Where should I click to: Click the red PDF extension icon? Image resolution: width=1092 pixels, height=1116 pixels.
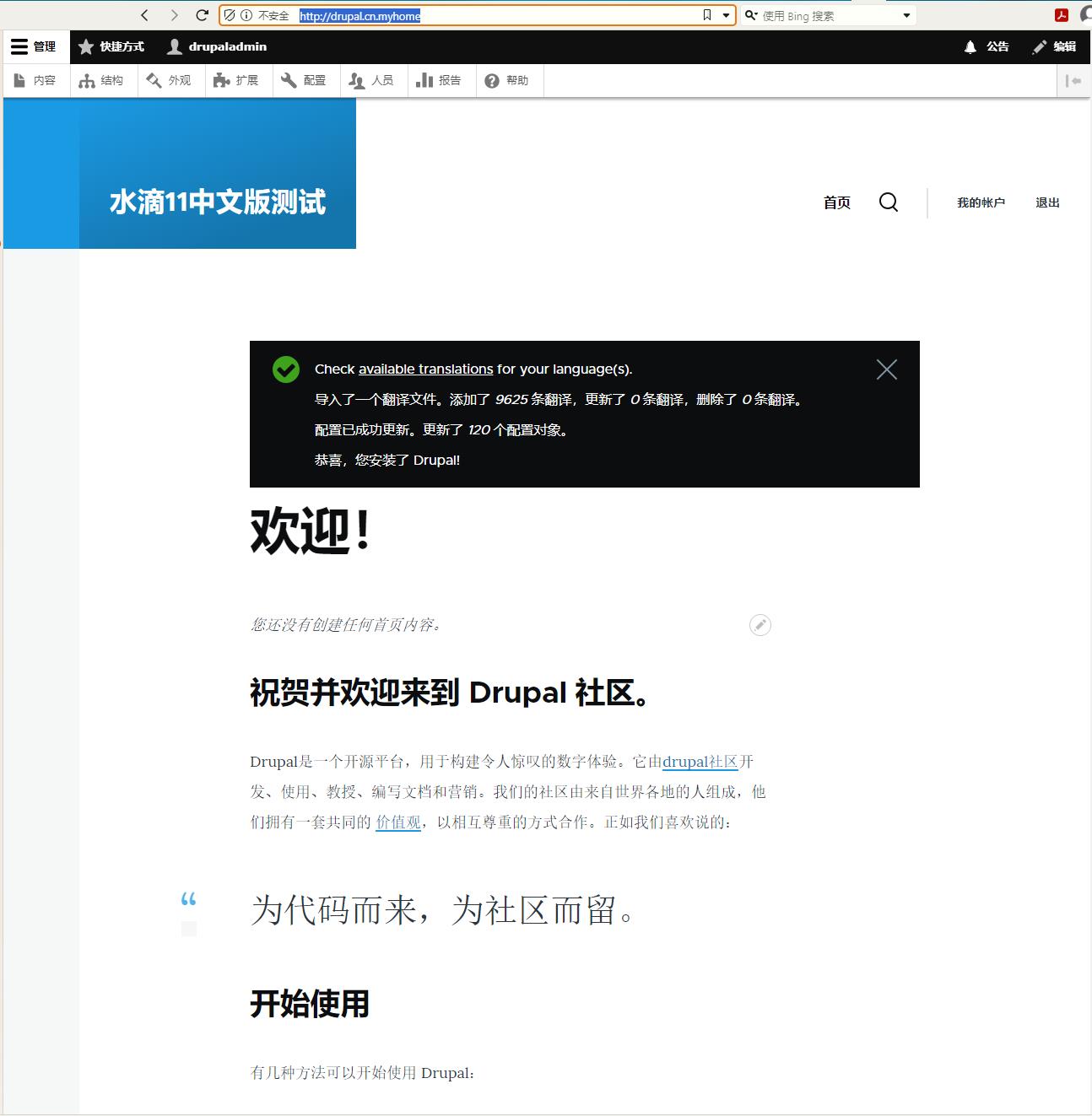pos(1062,15)
